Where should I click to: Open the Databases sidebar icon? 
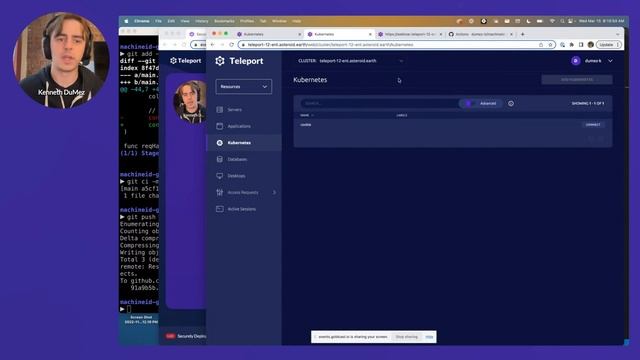[220, 159]
